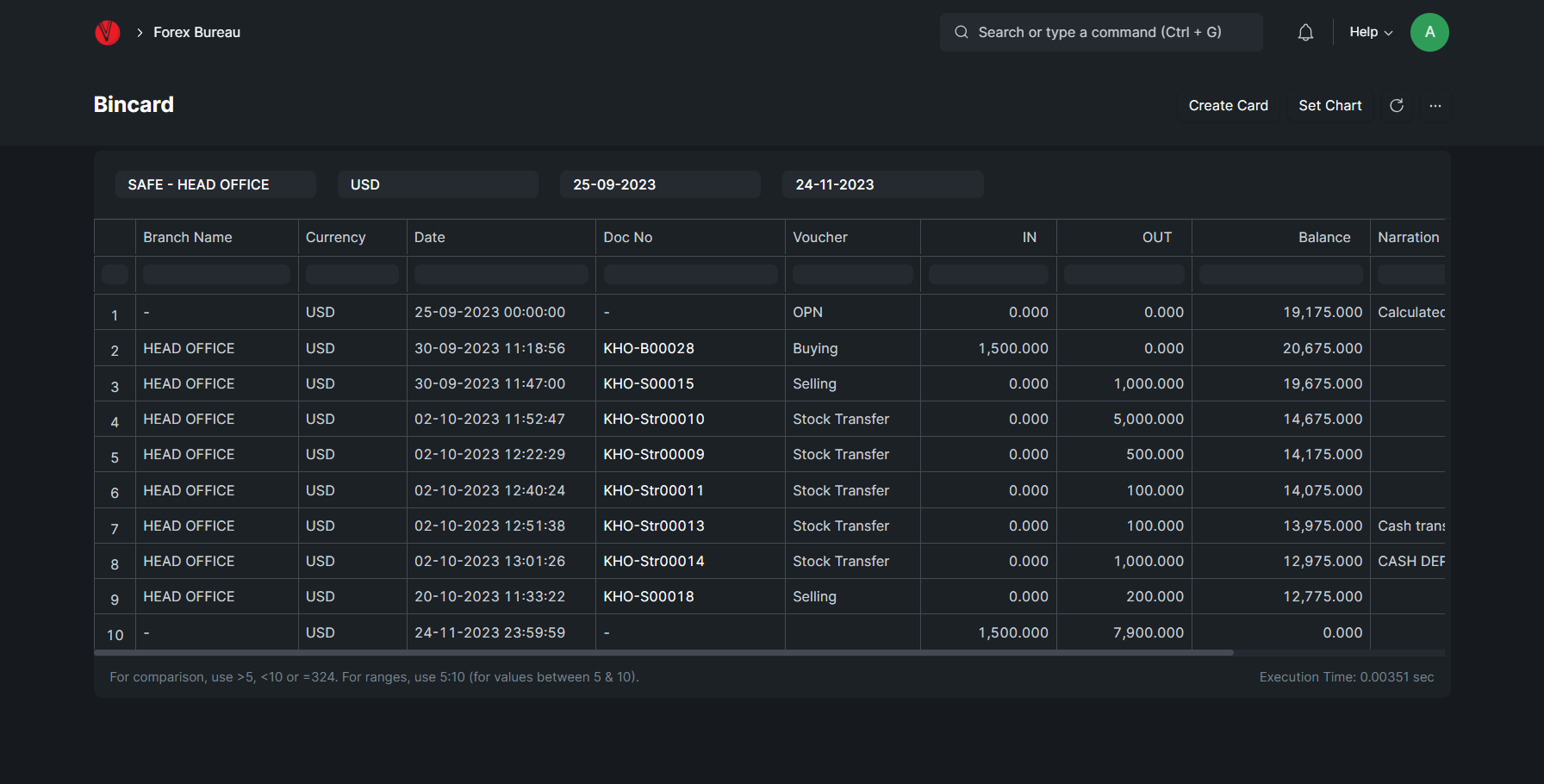Open document KHO-Str00011

pyautogui.click(x=654, y=490)
